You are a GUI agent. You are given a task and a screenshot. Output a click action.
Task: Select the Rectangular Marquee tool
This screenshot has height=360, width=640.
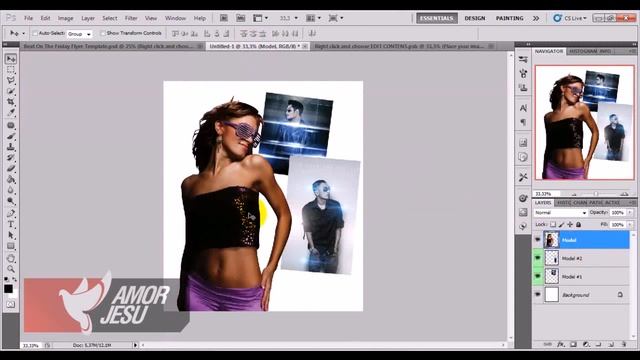[11, 70]
